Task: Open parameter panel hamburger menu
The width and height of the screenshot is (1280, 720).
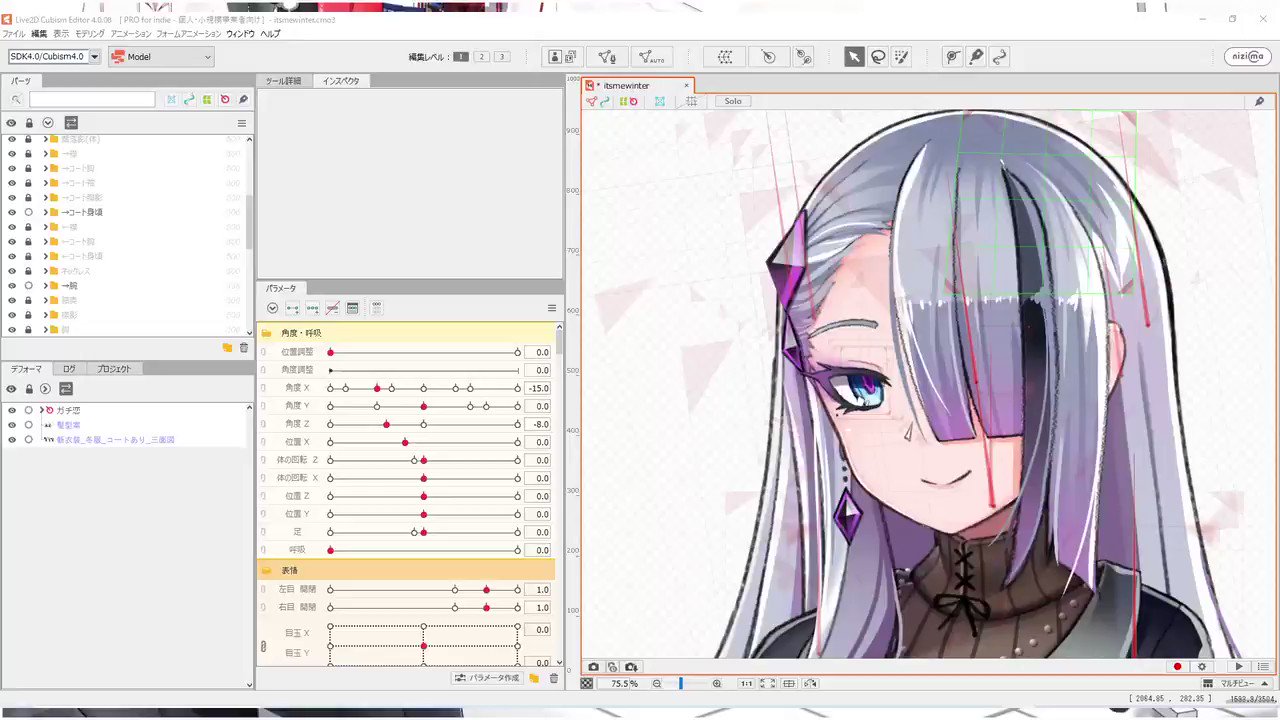Action: 551,308
